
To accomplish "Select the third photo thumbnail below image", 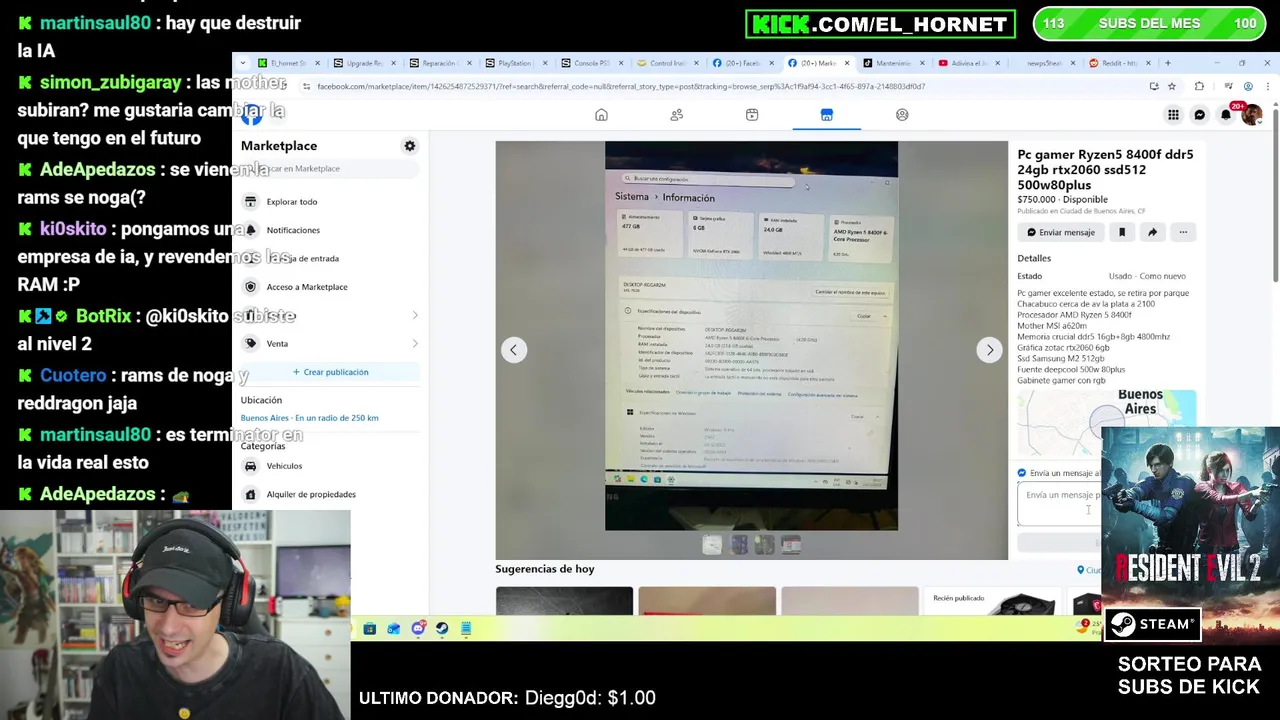I will click(x=765, y=545).
